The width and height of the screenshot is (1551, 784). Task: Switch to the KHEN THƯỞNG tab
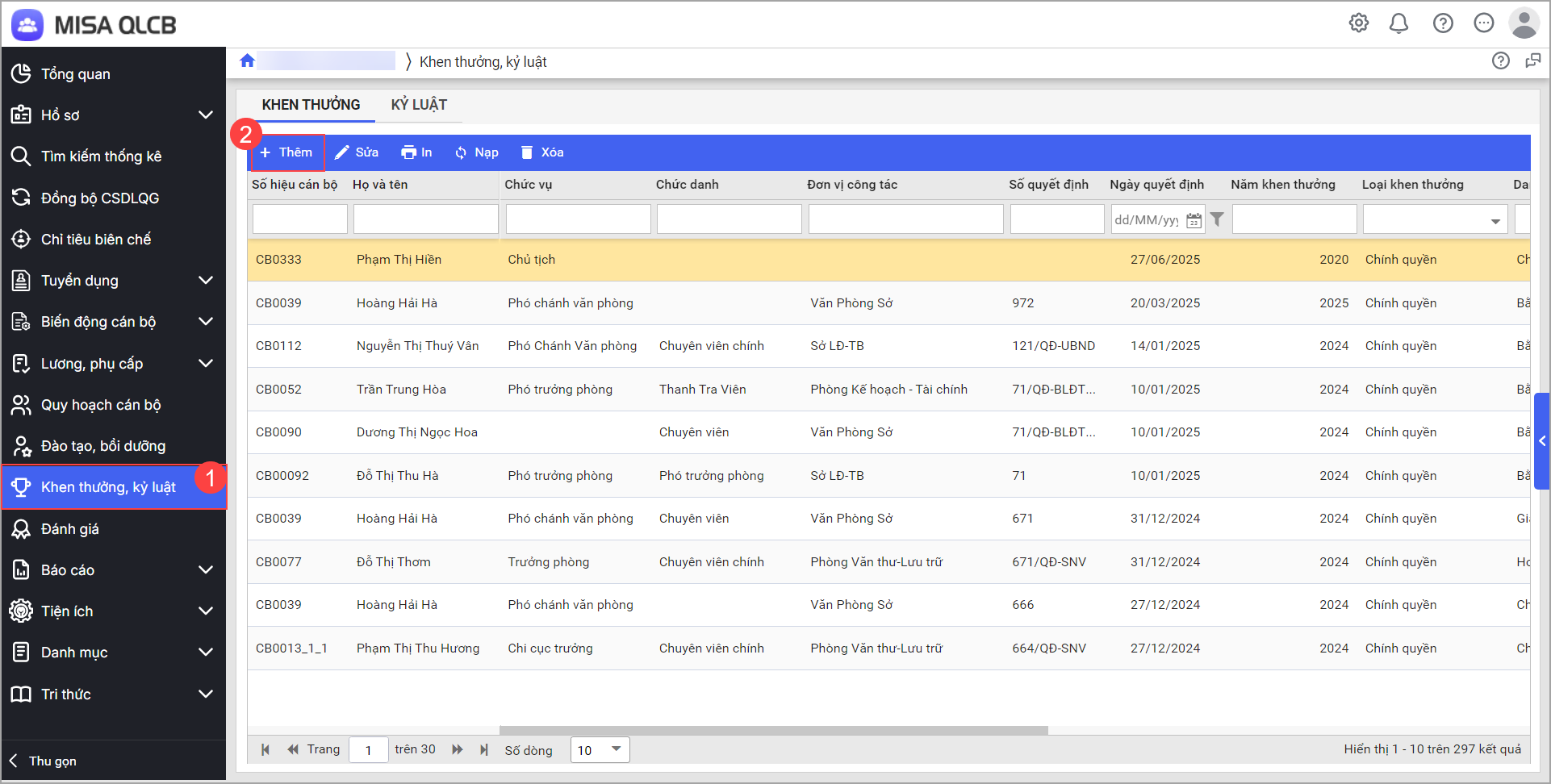pos(311,105)
